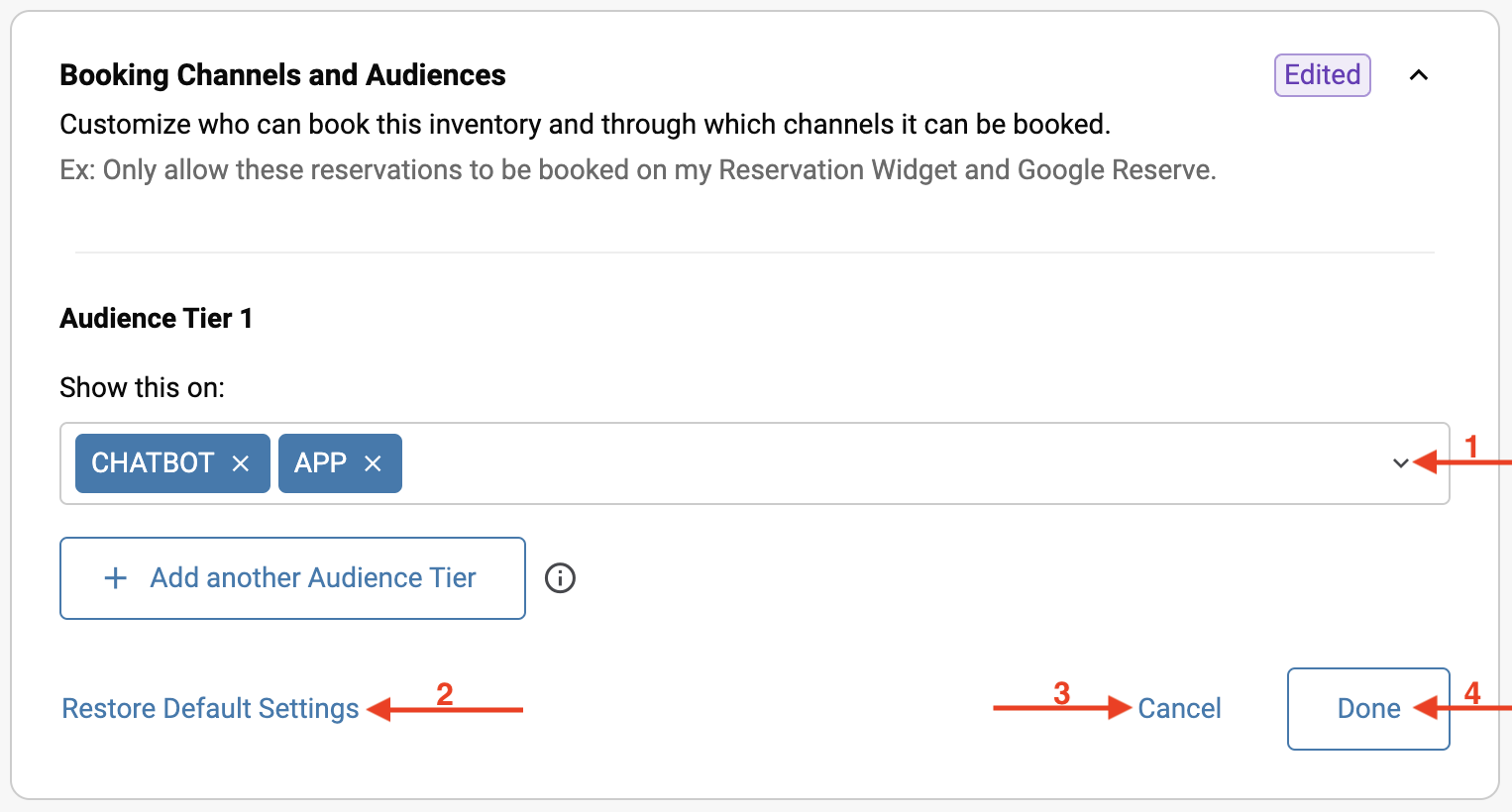Click the example hint text starting with Ex
The image size is (1512, 812).
[x=637, y=170]
